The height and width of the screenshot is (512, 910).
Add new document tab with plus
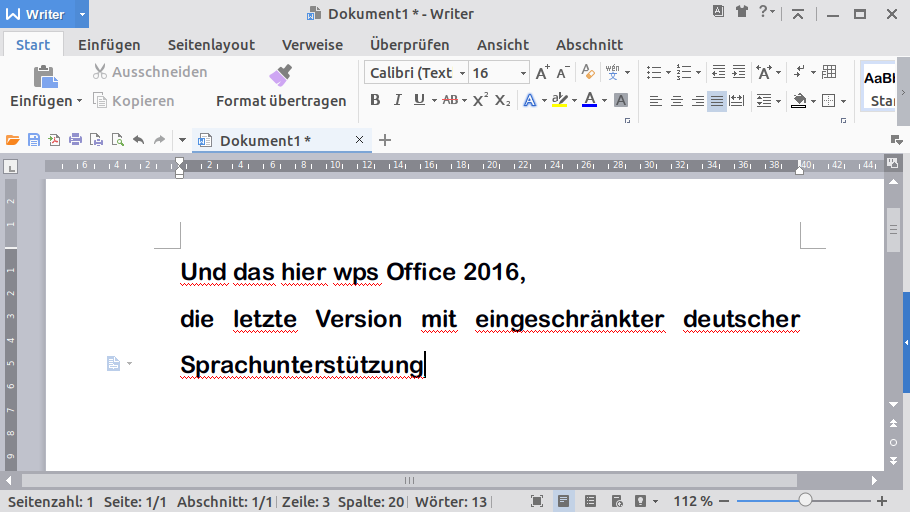pyautogui.click(x=385, y=140)
